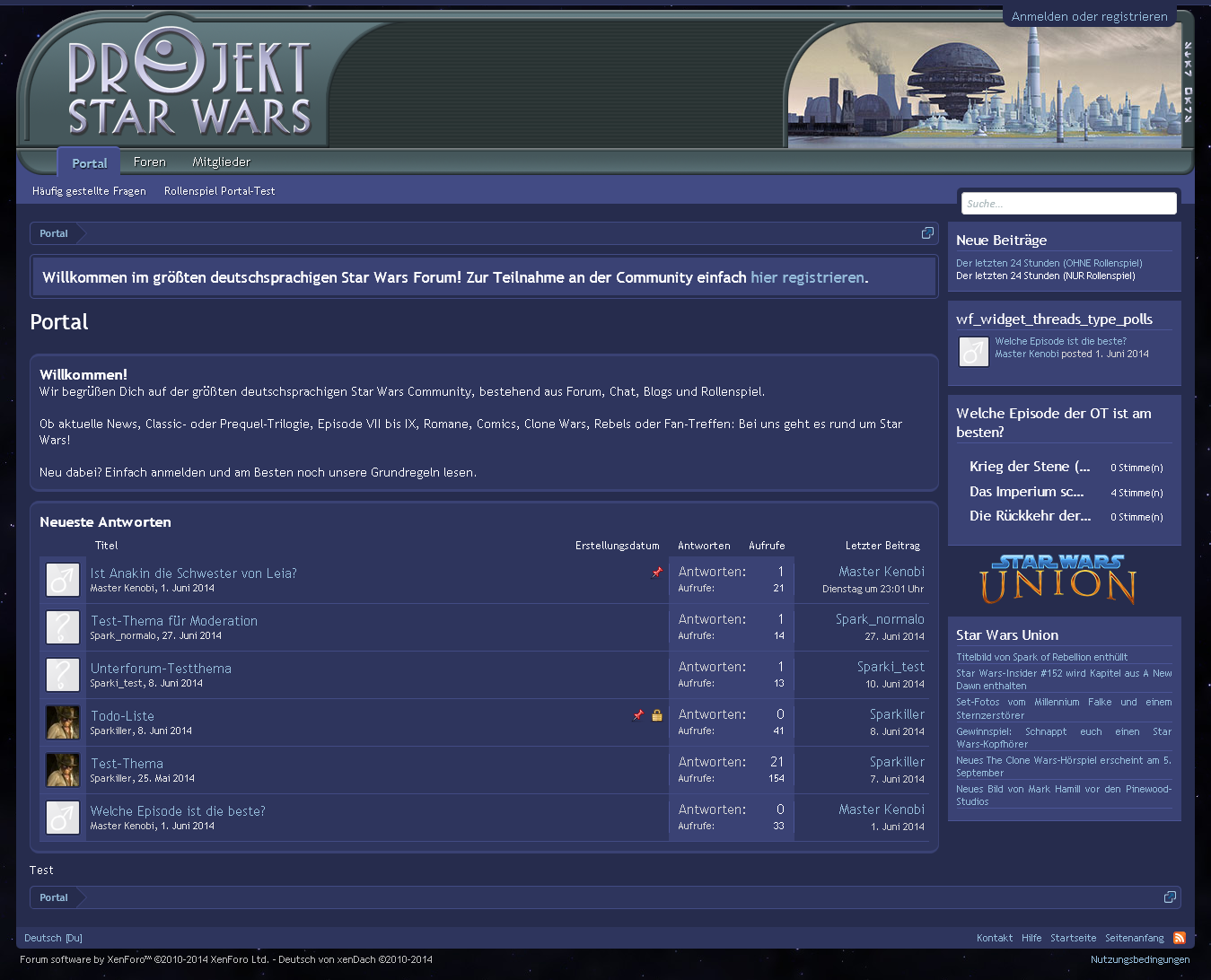Open Master Kenobi avatar beside Anakin thread
This screenshot has height=980, width=1211.
(x=63, y=580)
